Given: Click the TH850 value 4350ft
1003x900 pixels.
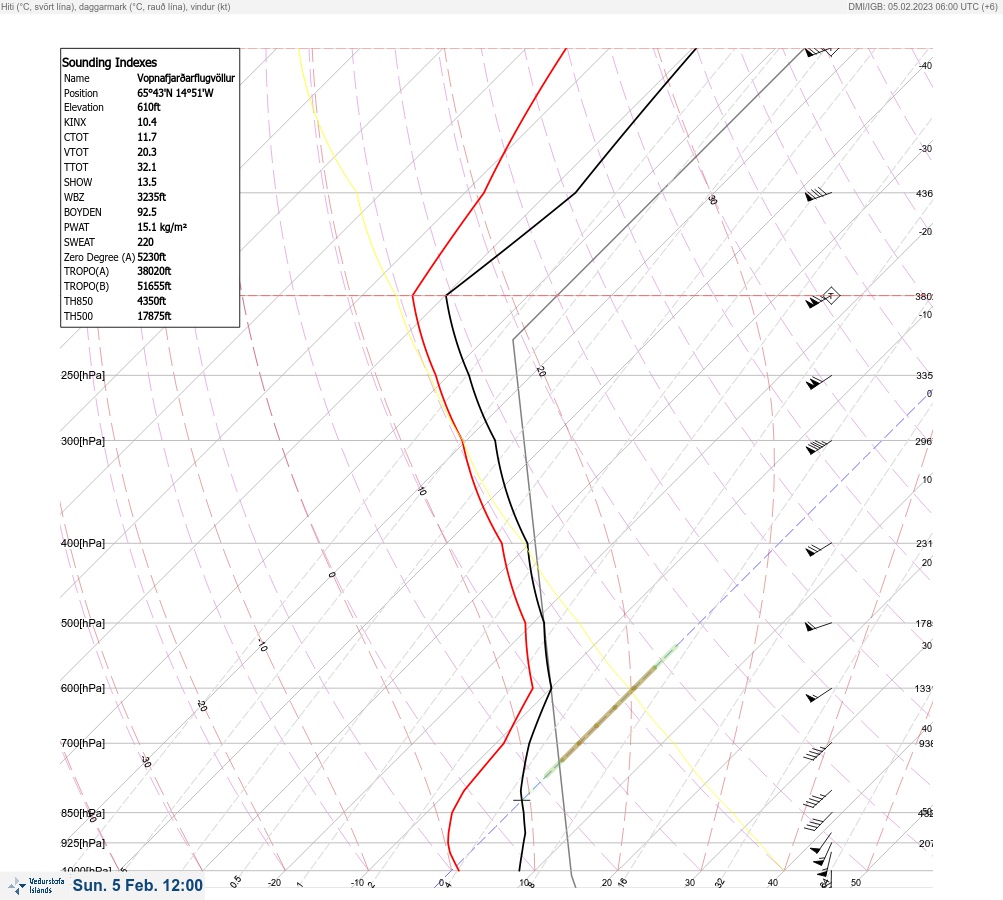Looking at the screenshot, I should pyautogui.click(x=152, y=301).
